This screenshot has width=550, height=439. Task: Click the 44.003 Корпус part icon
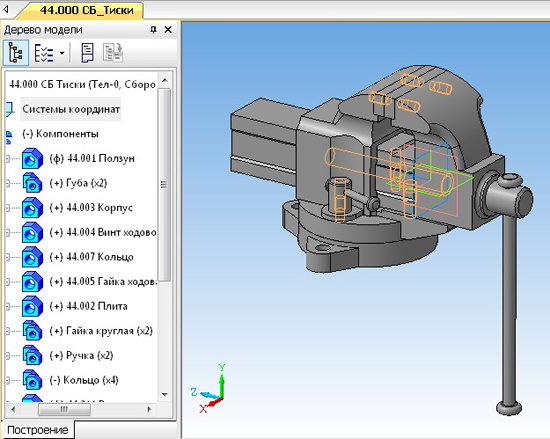point(32,208)
